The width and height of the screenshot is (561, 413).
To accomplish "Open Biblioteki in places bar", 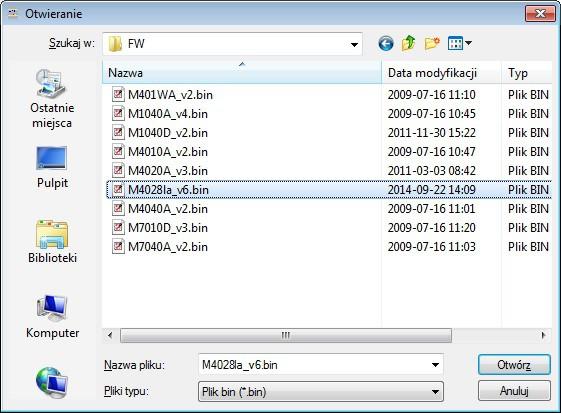I will [52, 242].
